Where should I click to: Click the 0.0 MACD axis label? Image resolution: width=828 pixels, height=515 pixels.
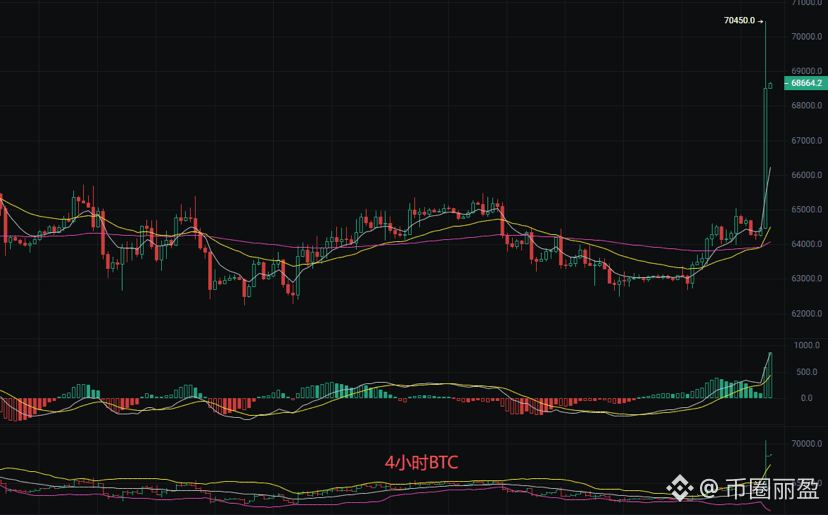pyautogui.click(x=806, y=398)
